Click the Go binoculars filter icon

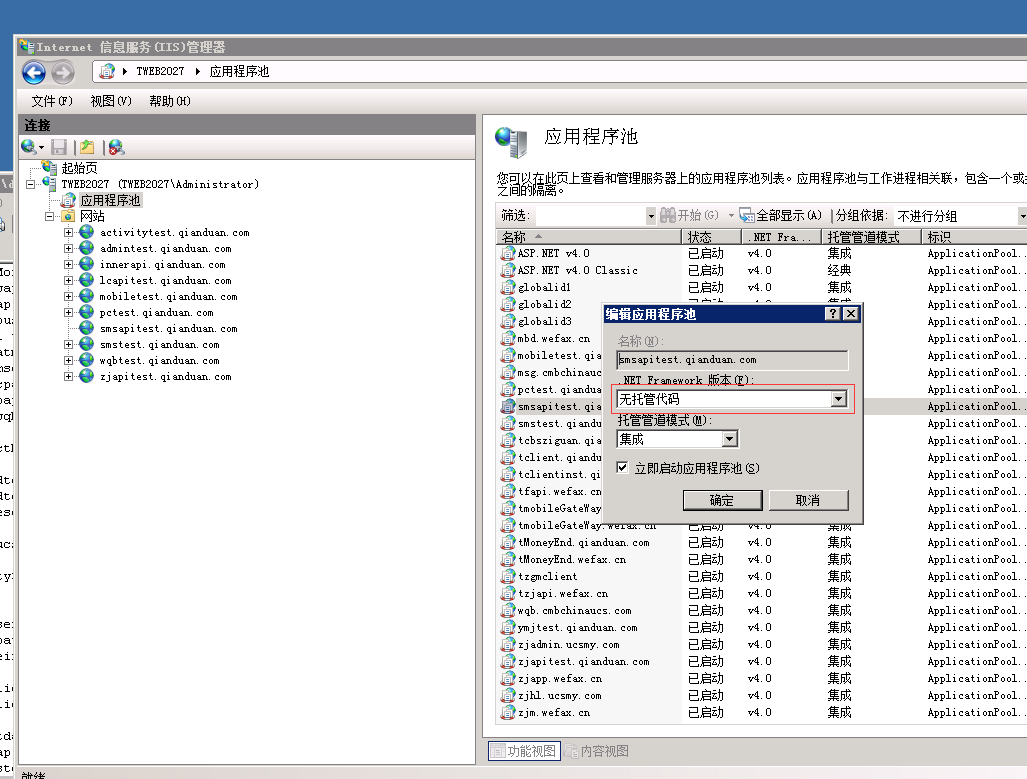[668, 215]
